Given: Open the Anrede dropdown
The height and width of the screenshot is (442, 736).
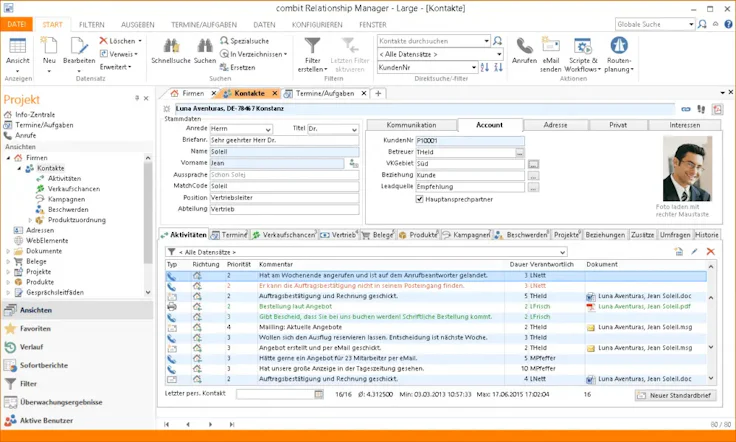Looking at the screenshot, I should (268, 129).
